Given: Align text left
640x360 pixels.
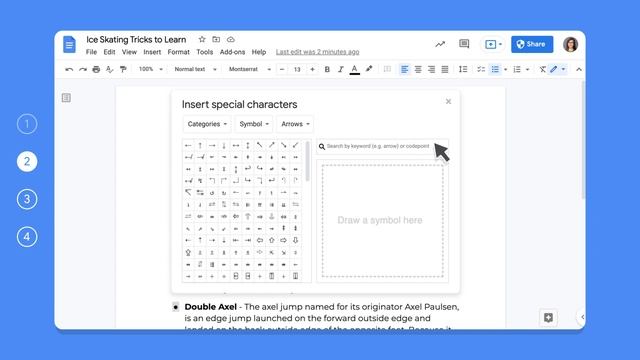Looking at the screenshot, I should 404,69.
